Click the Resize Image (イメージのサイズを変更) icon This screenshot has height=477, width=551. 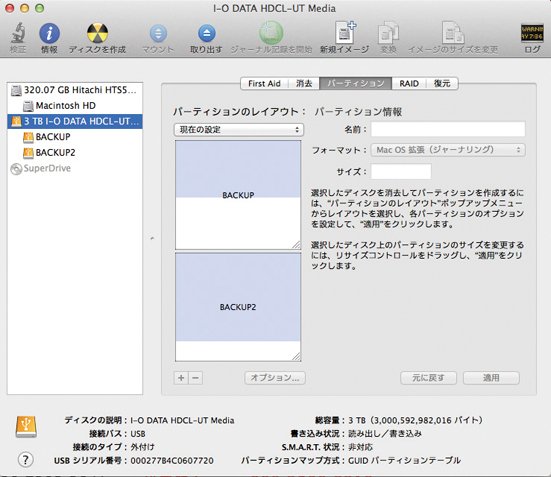pyautogui.click(x=453, y=33)
